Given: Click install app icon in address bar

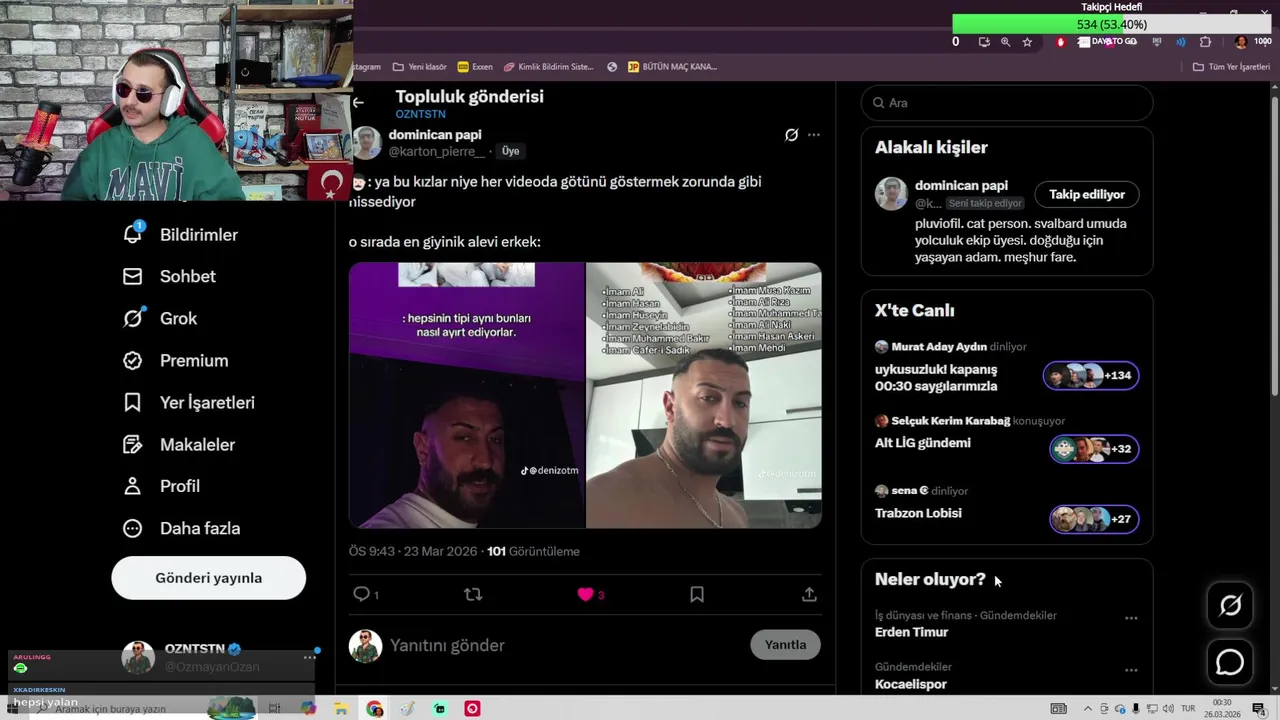Looking at the screenshot, I should tap(984, 42).
